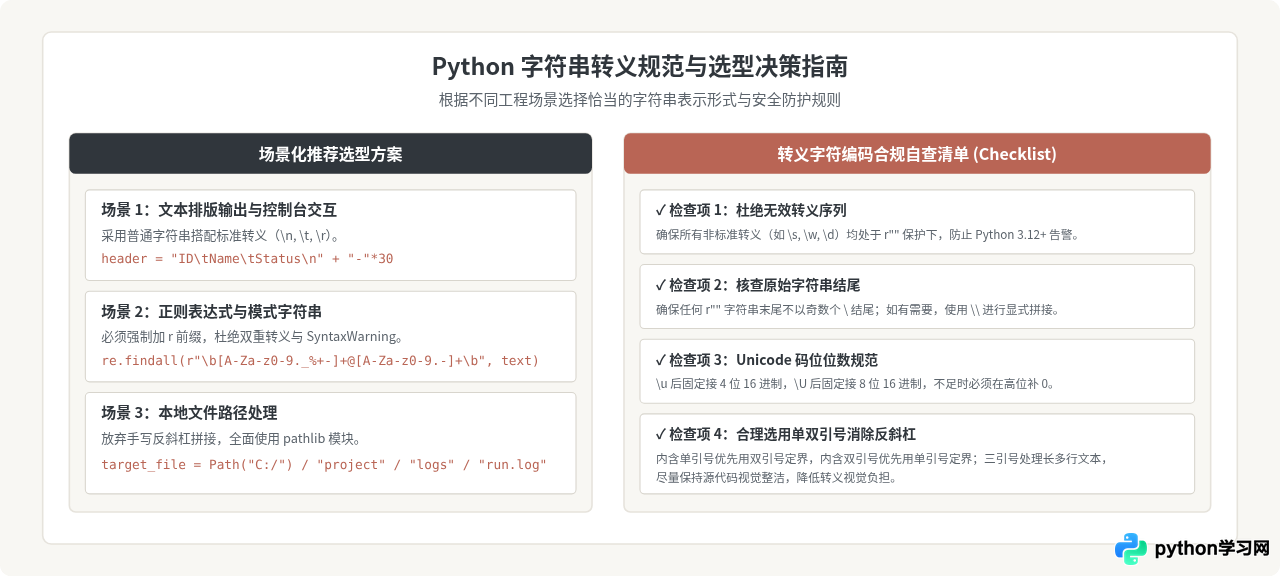Click the Python logo icon in the corner

click(x=1131, y=549)
